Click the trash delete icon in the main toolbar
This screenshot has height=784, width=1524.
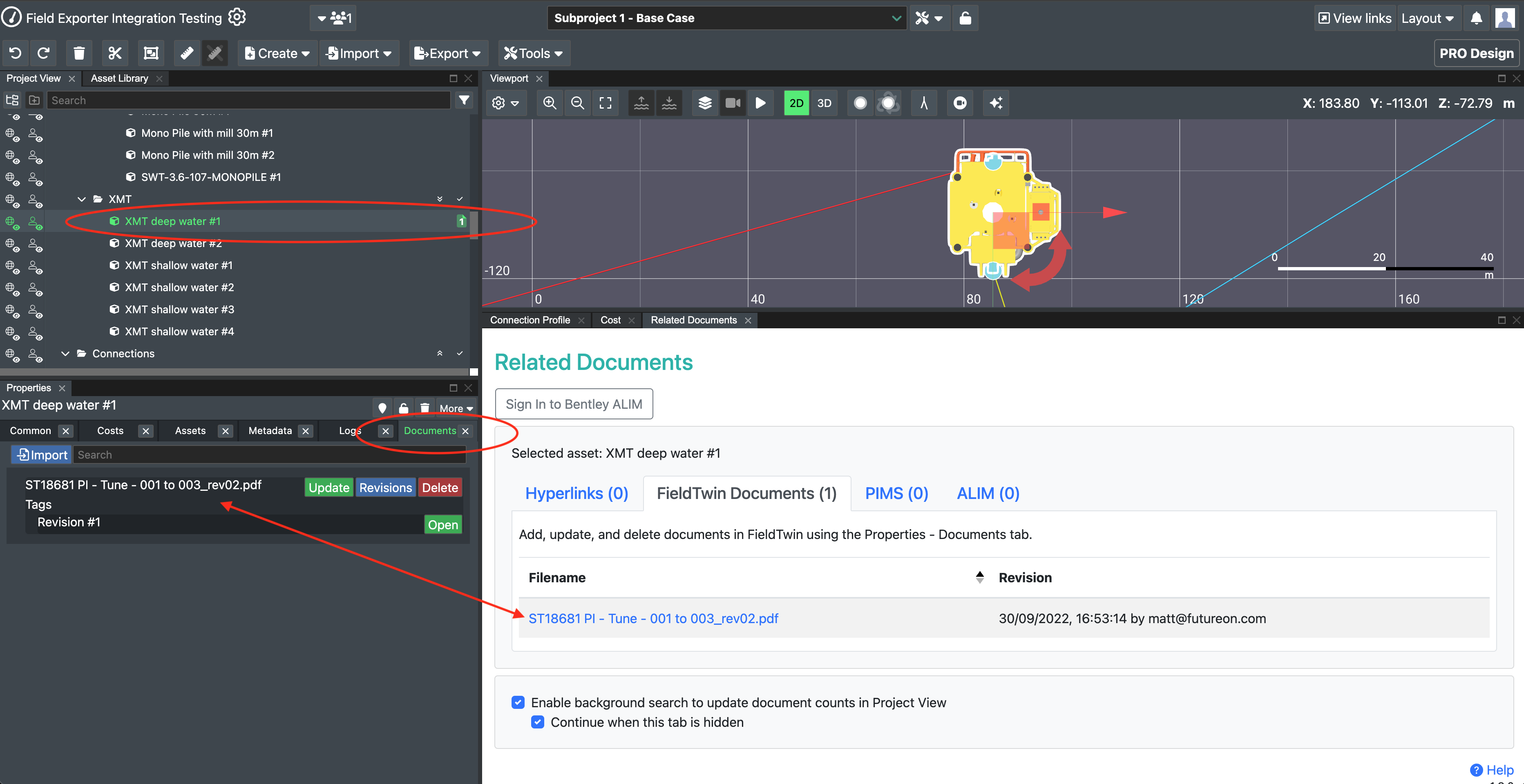point(79,53)
